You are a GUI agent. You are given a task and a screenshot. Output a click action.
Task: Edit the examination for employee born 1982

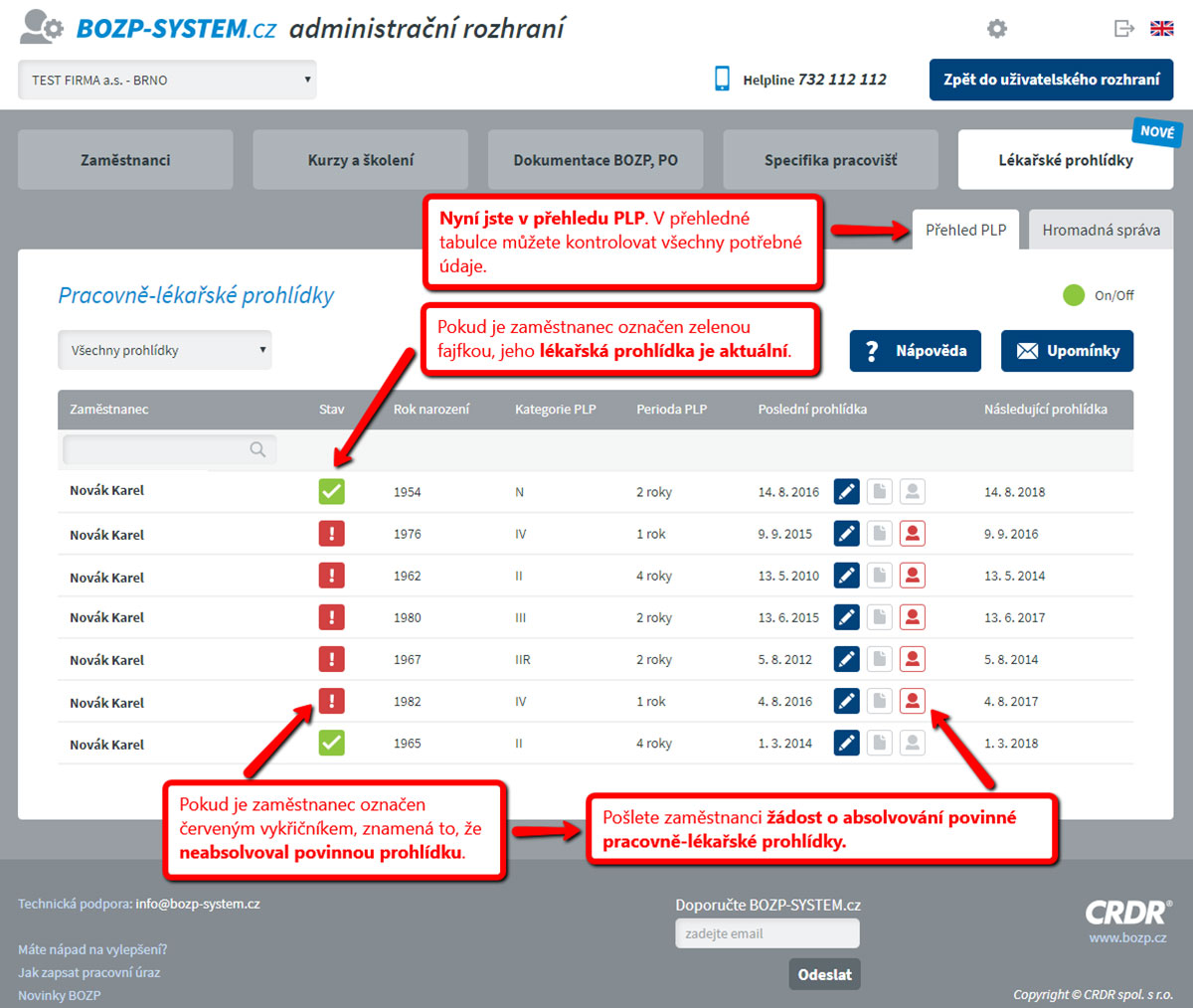[x=847, y=701]
